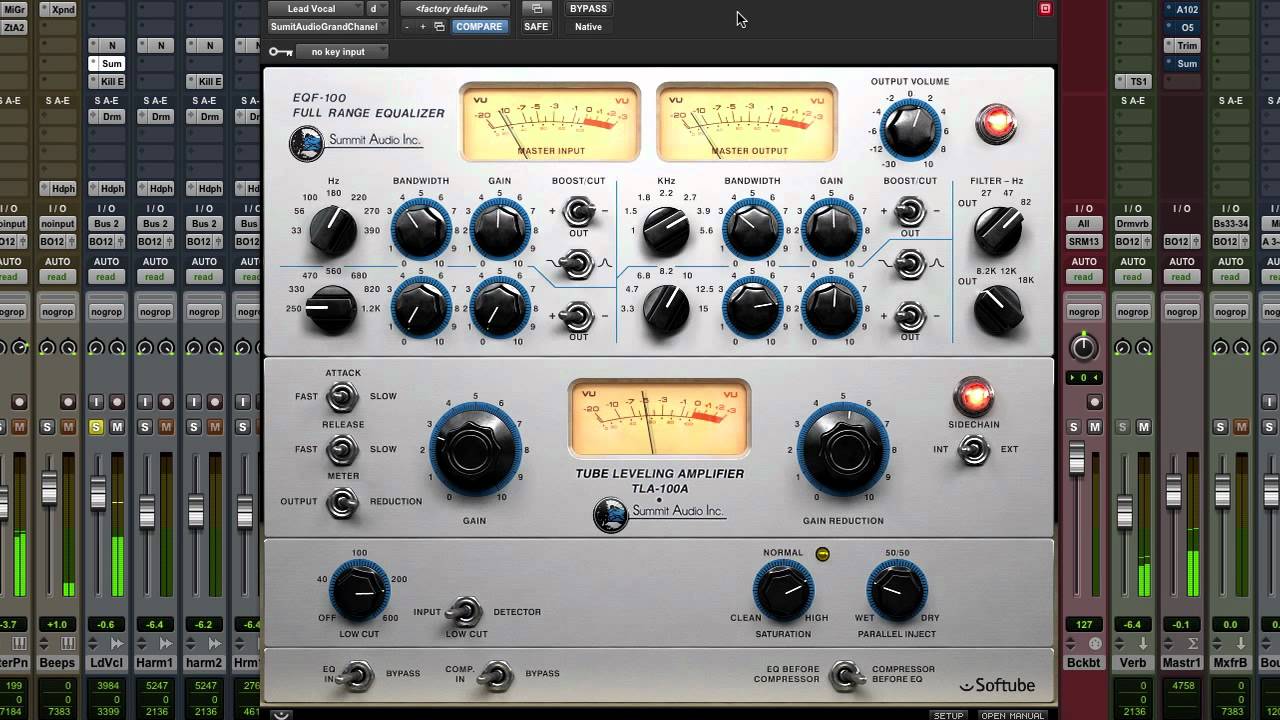Screen dimensions: 1280x720
Task: Click the SETUP button at bottom
Action: [x=948, y=715]
